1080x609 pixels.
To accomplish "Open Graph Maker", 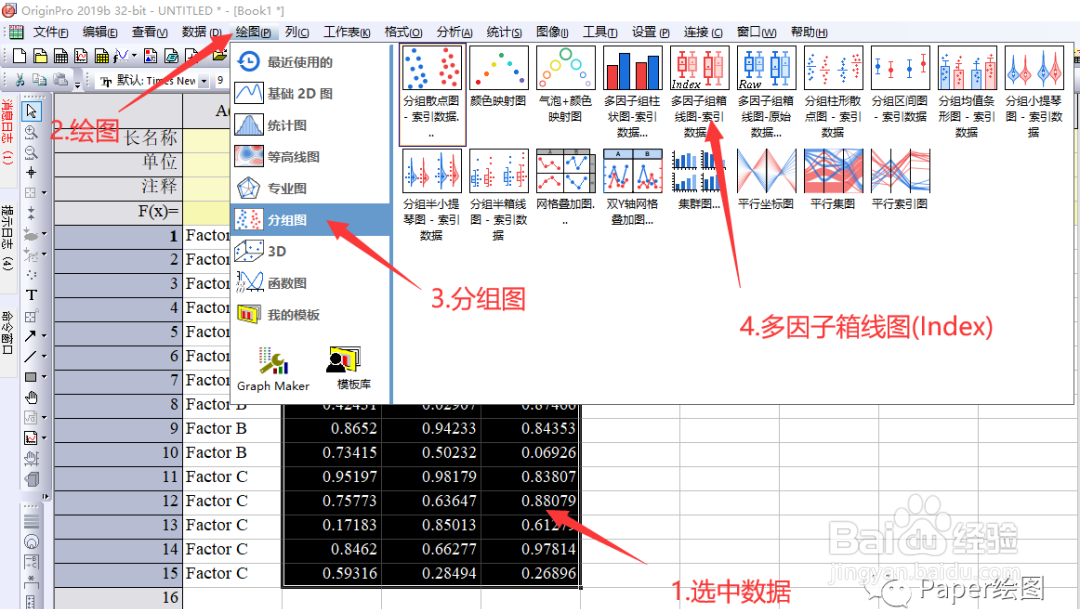I will [x=273, y=369].
